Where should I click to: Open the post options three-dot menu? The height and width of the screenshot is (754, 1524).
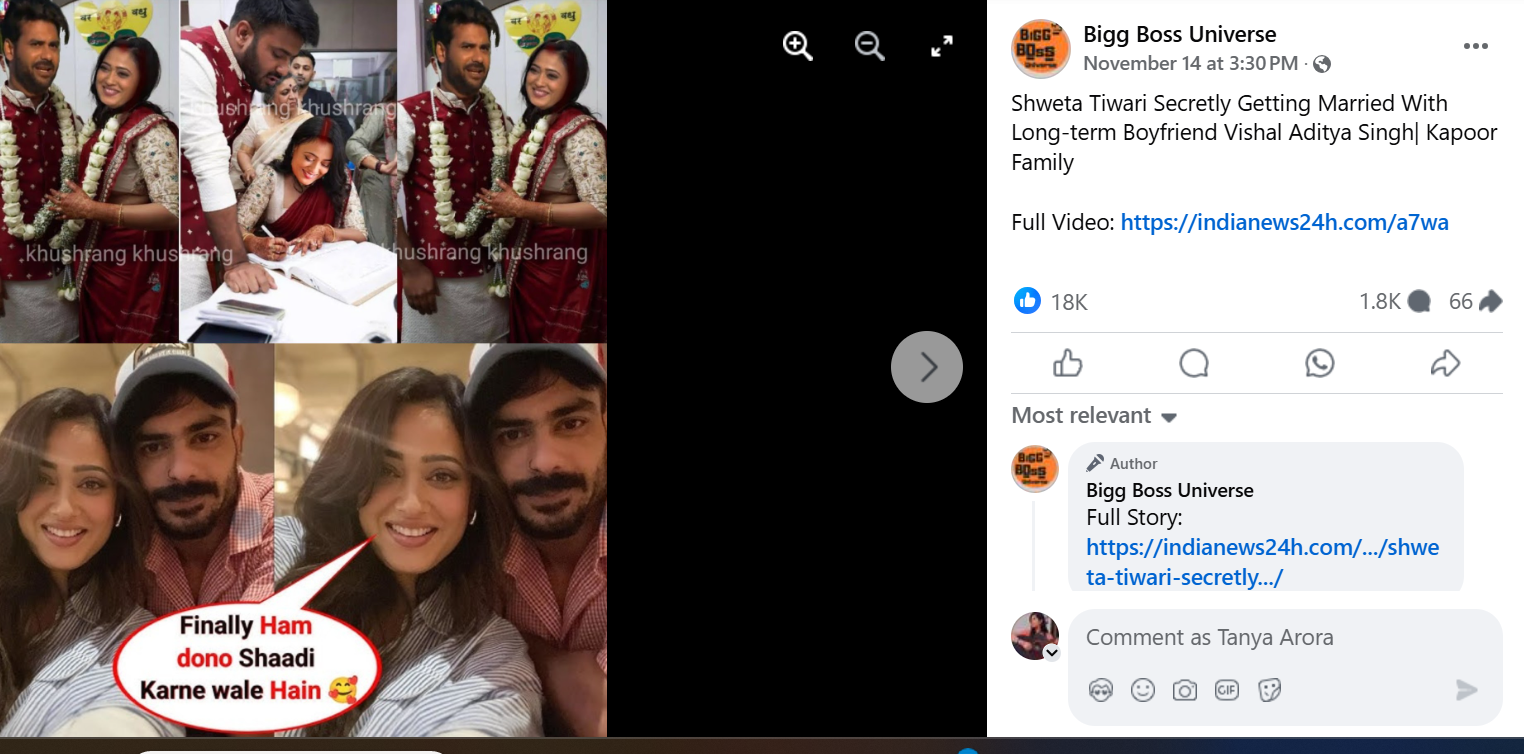1475,46
